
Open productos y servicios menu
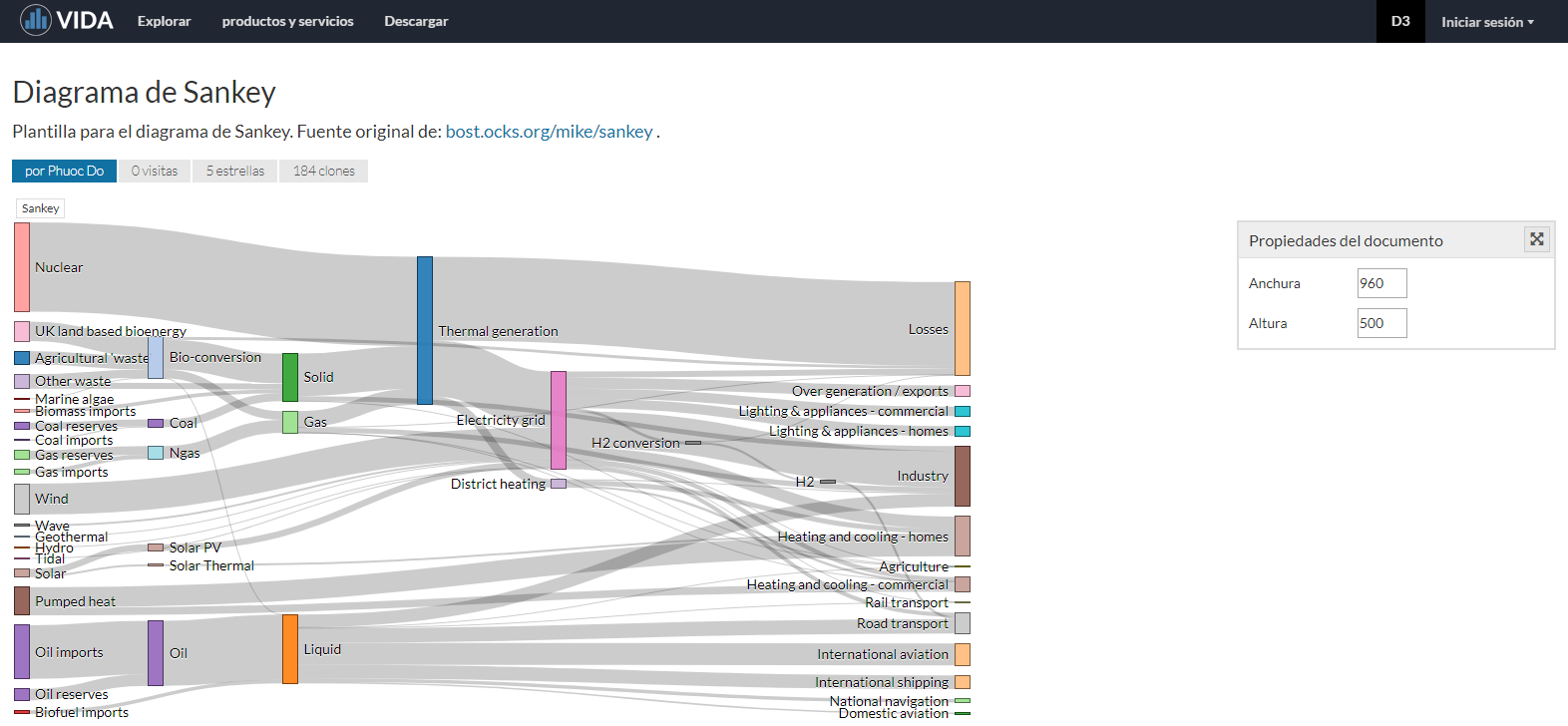(287, 21)
